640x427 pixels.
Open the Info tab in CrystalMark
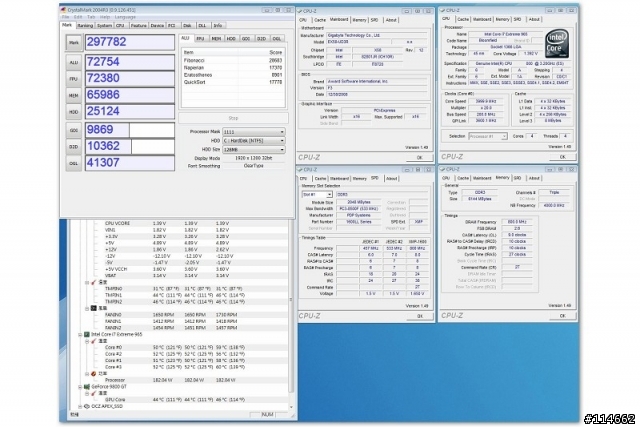point(218,25)
